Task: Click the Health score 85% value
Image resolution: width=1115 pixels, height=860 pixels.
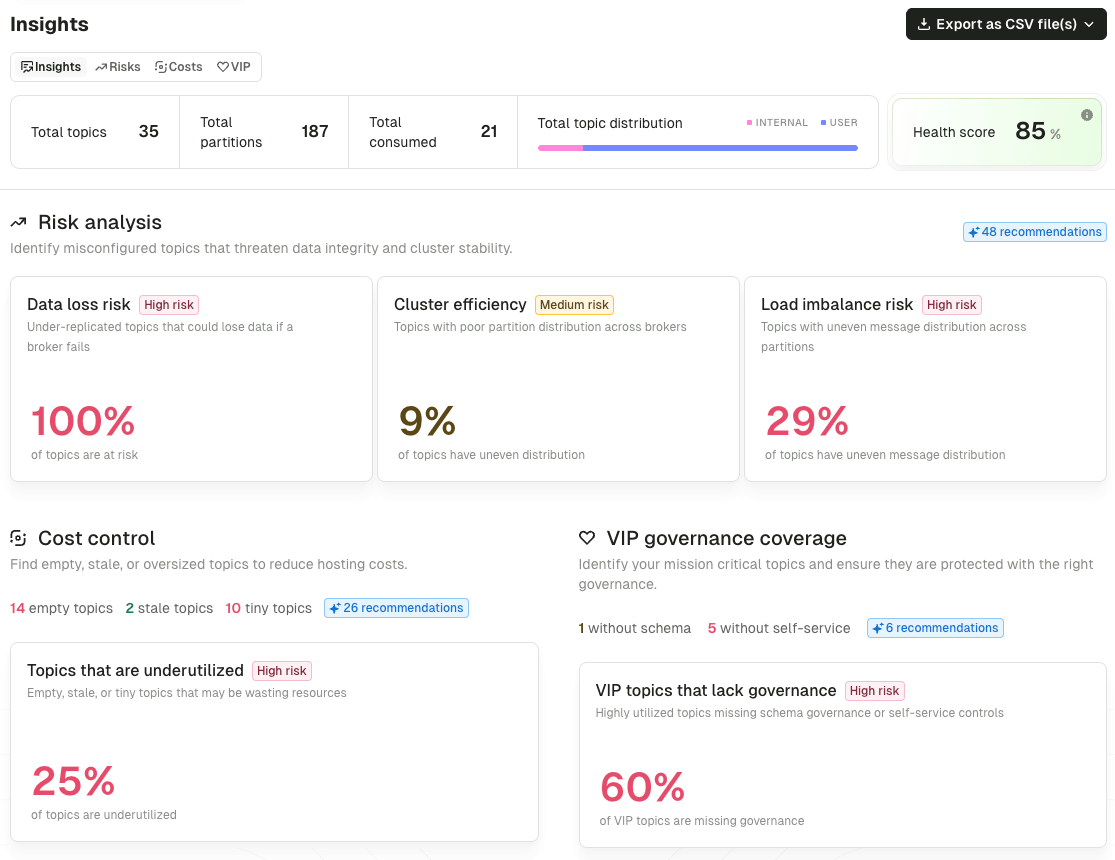Action: (x=1037, y=132)
